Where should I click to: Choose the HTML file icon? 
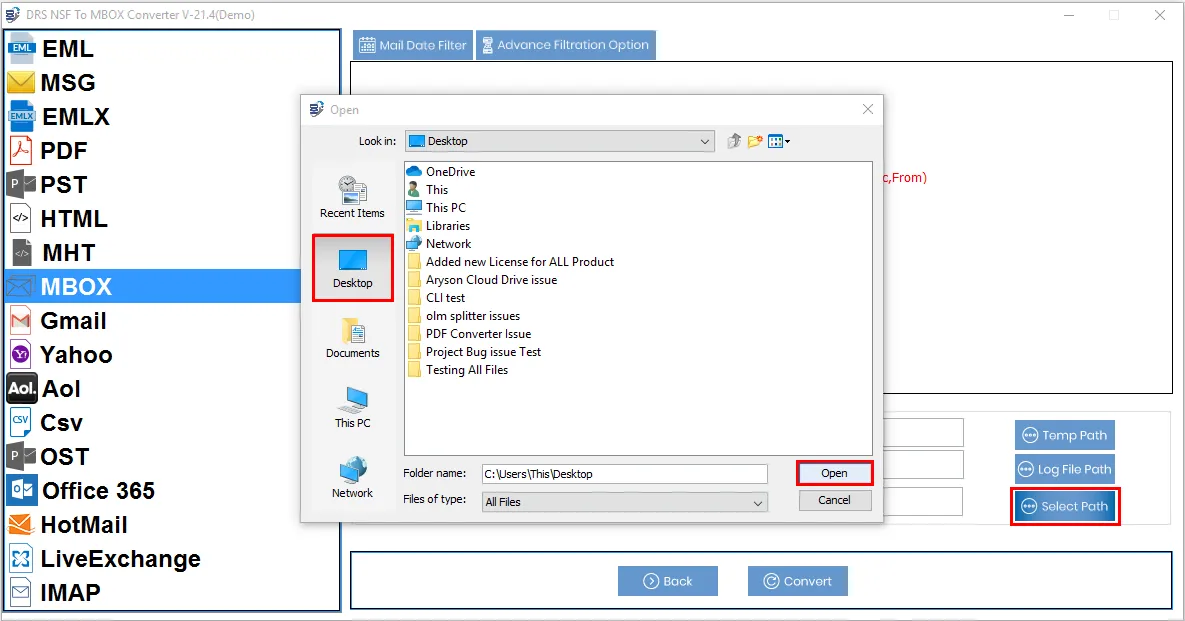(x=21, y=218)
